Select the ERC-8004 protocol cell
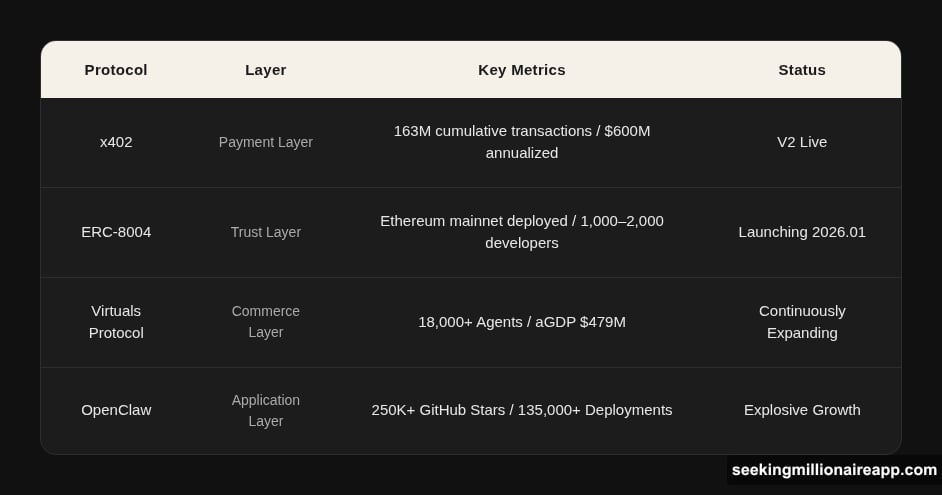 tap(116, 232)
